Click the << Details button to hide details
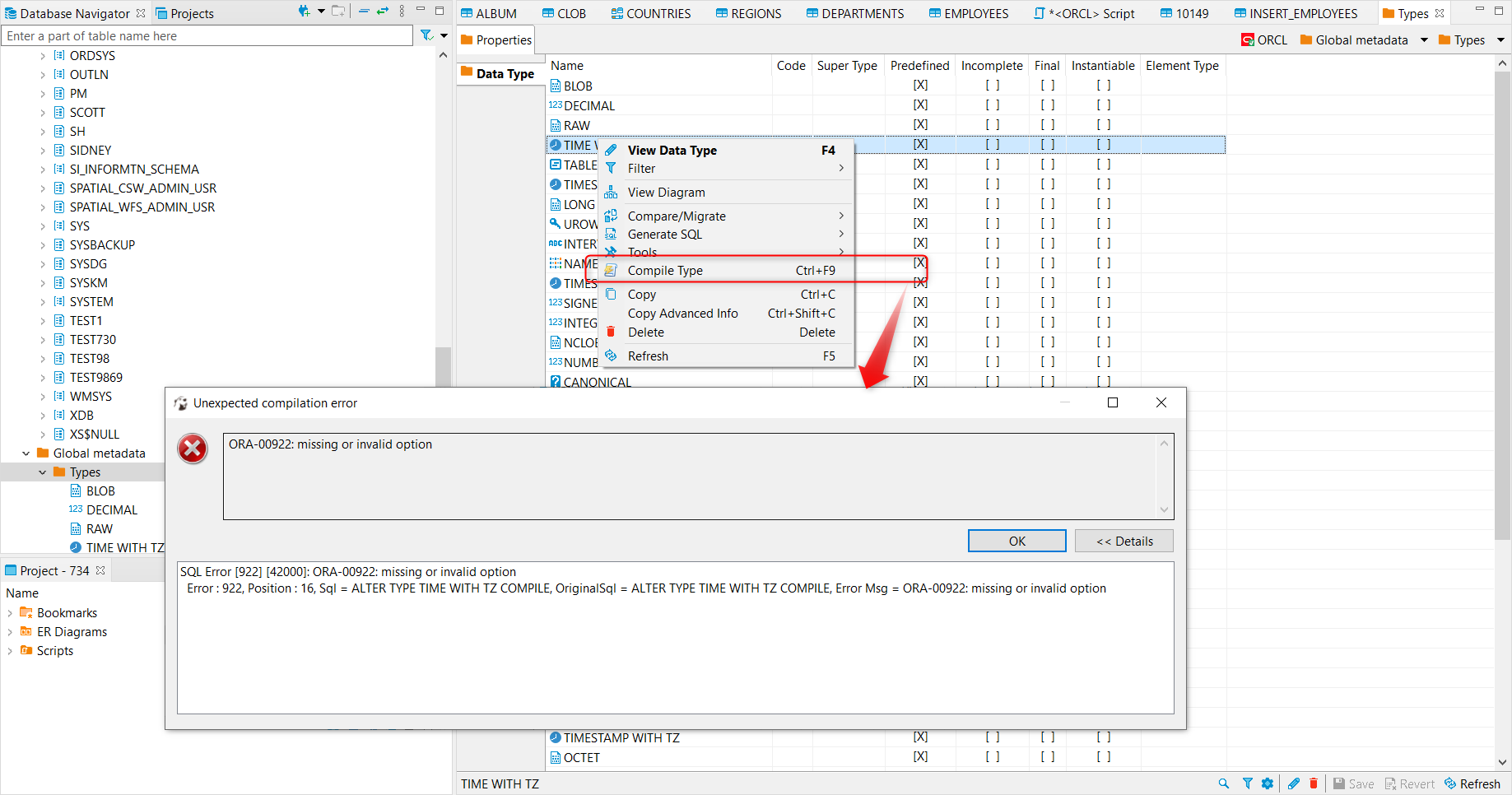The height and width of the screenshot is (795, 1512). (1124, 541)
